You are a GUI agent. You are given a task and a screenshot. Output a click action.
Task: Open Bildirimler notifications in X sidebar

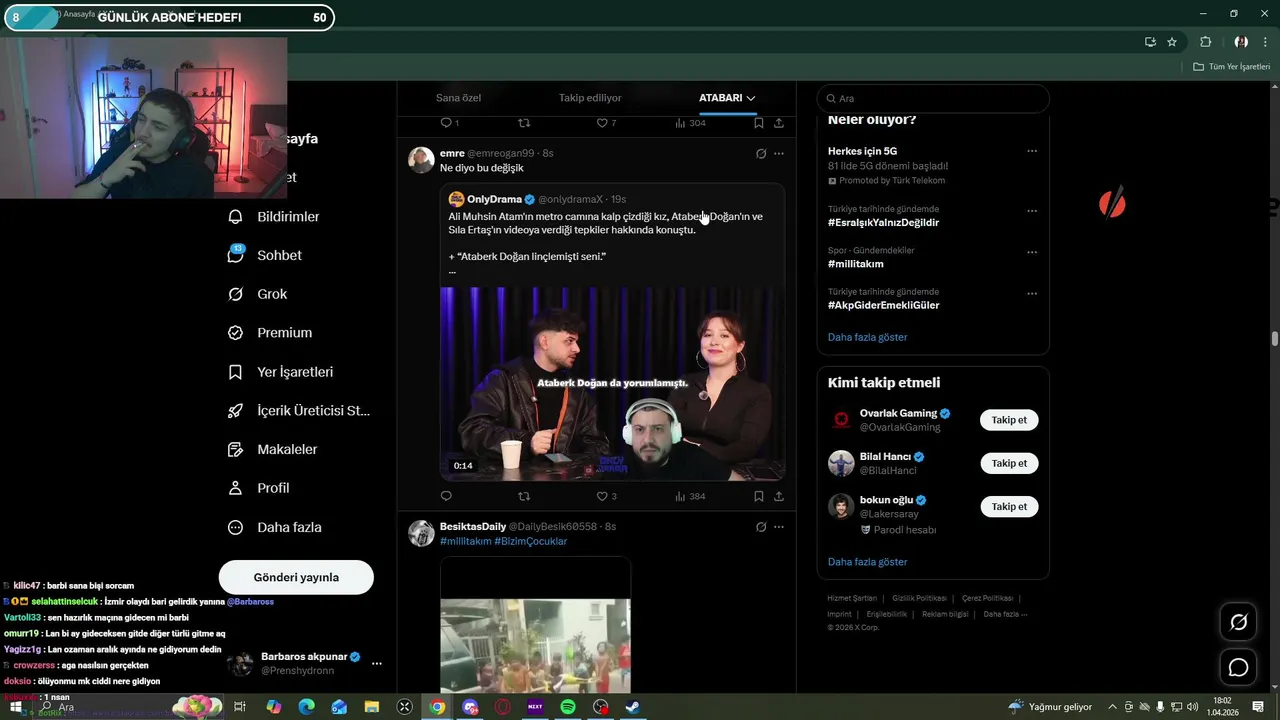coord(274,217)
